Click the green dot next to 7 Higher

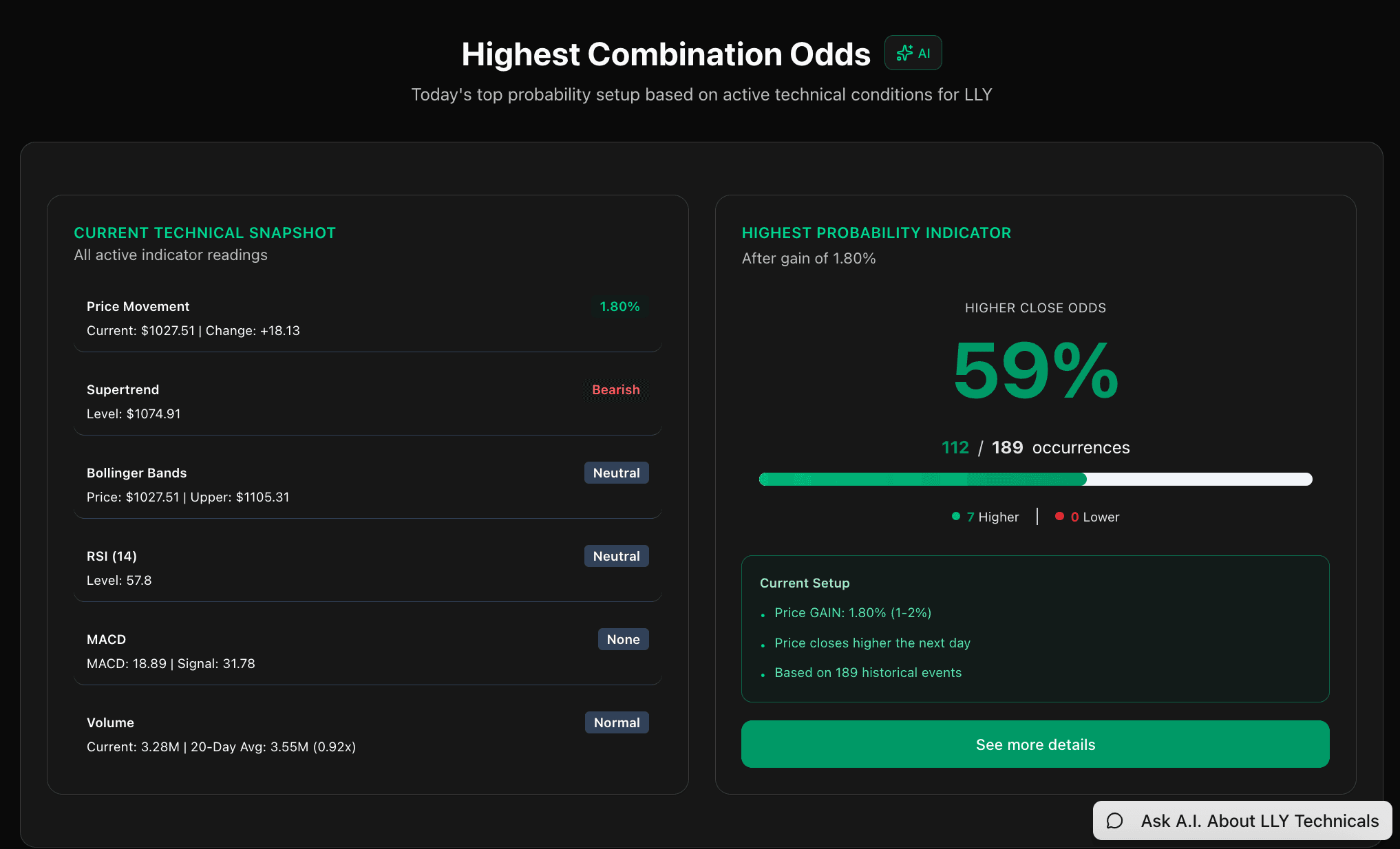(955, 516)
